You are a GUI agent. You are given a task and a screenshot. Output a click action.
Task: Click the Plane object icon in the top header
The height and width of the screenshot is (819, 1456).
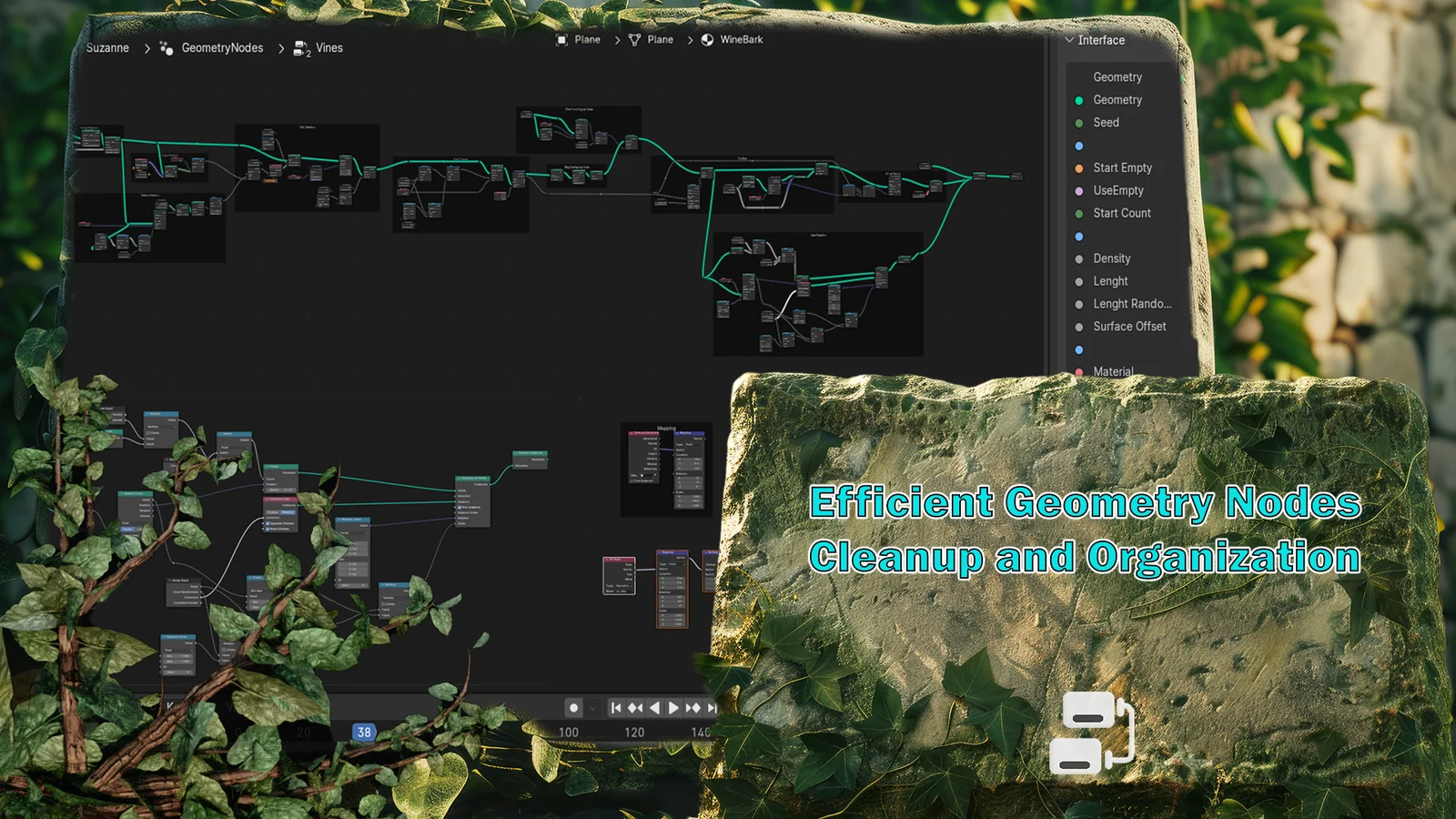point(561,40)
